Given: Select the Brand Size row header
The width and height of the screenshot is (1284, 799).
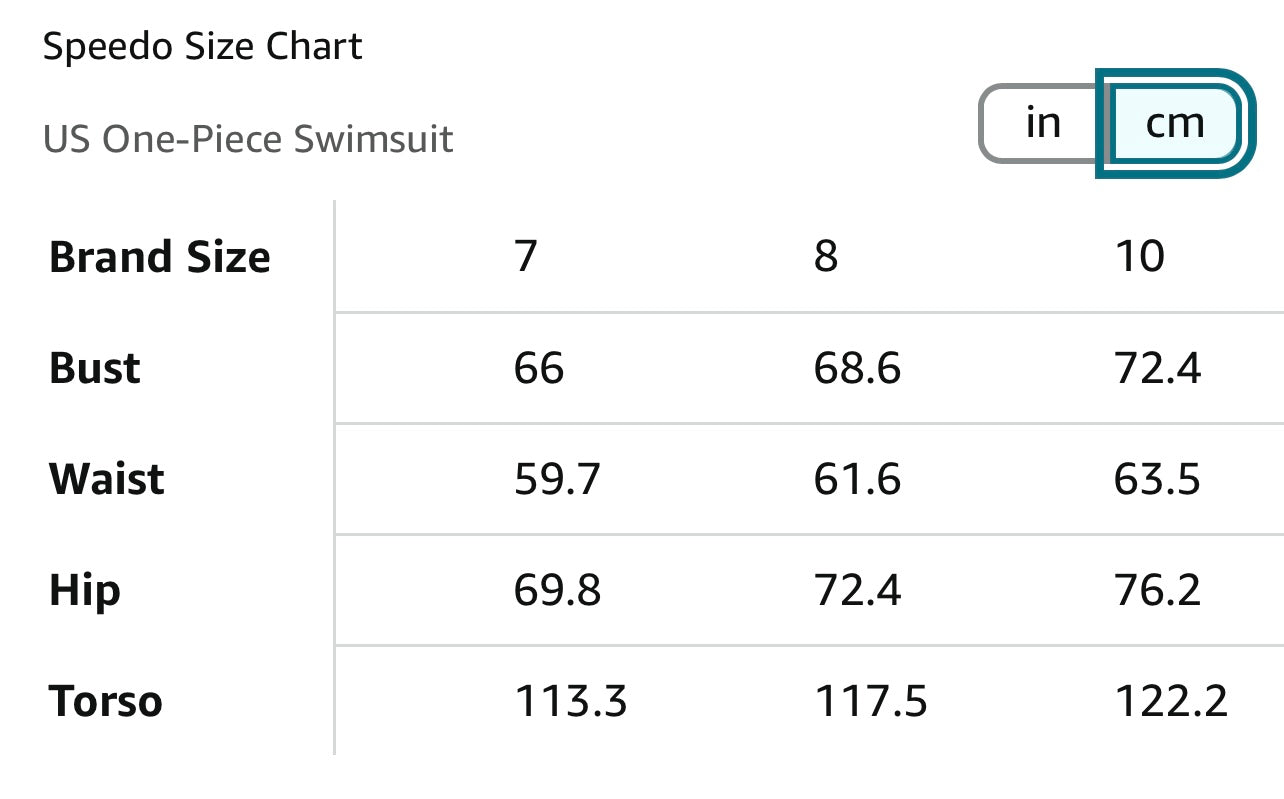Looking at the screenshot, I should click(x=160, y=258).
